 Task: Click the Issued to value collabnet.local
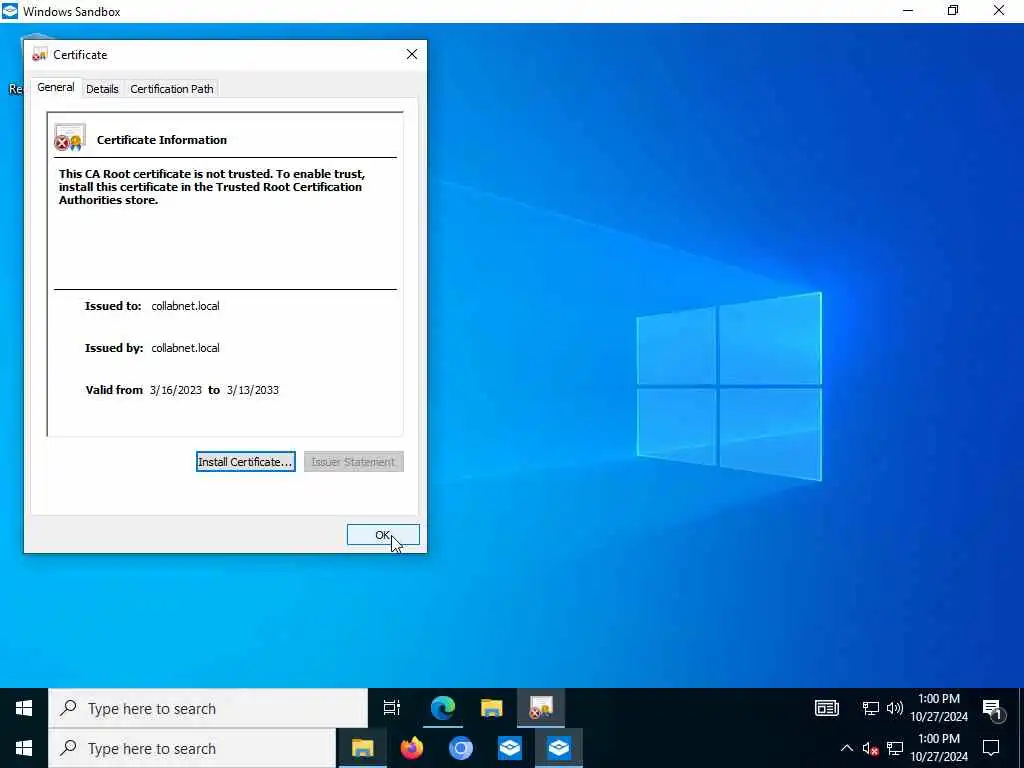185,306
